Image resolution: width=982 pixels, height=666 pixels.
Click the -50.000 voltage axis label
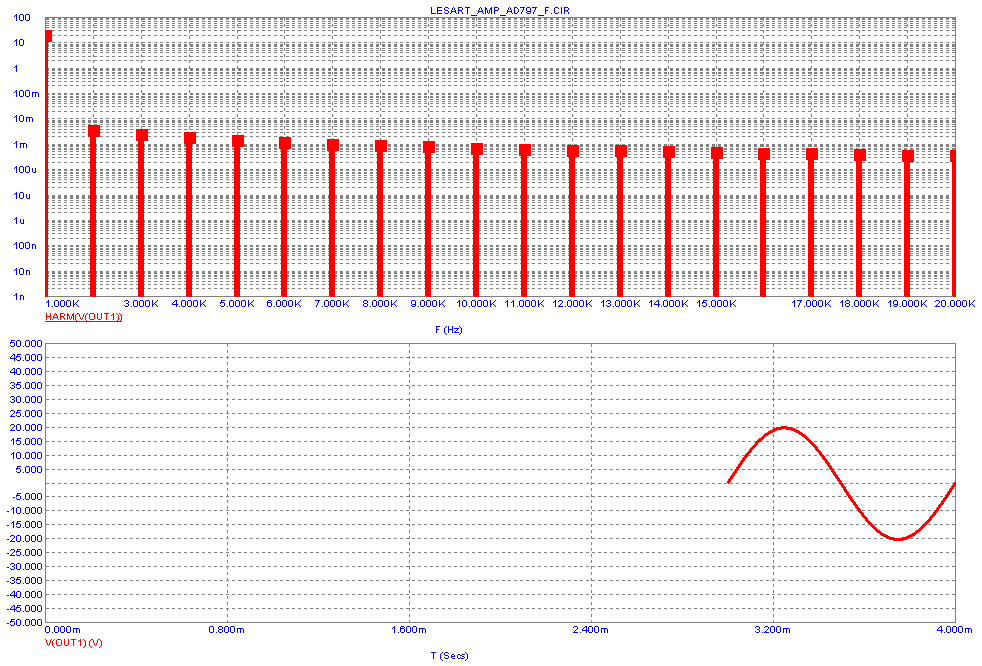pos(24,622)
